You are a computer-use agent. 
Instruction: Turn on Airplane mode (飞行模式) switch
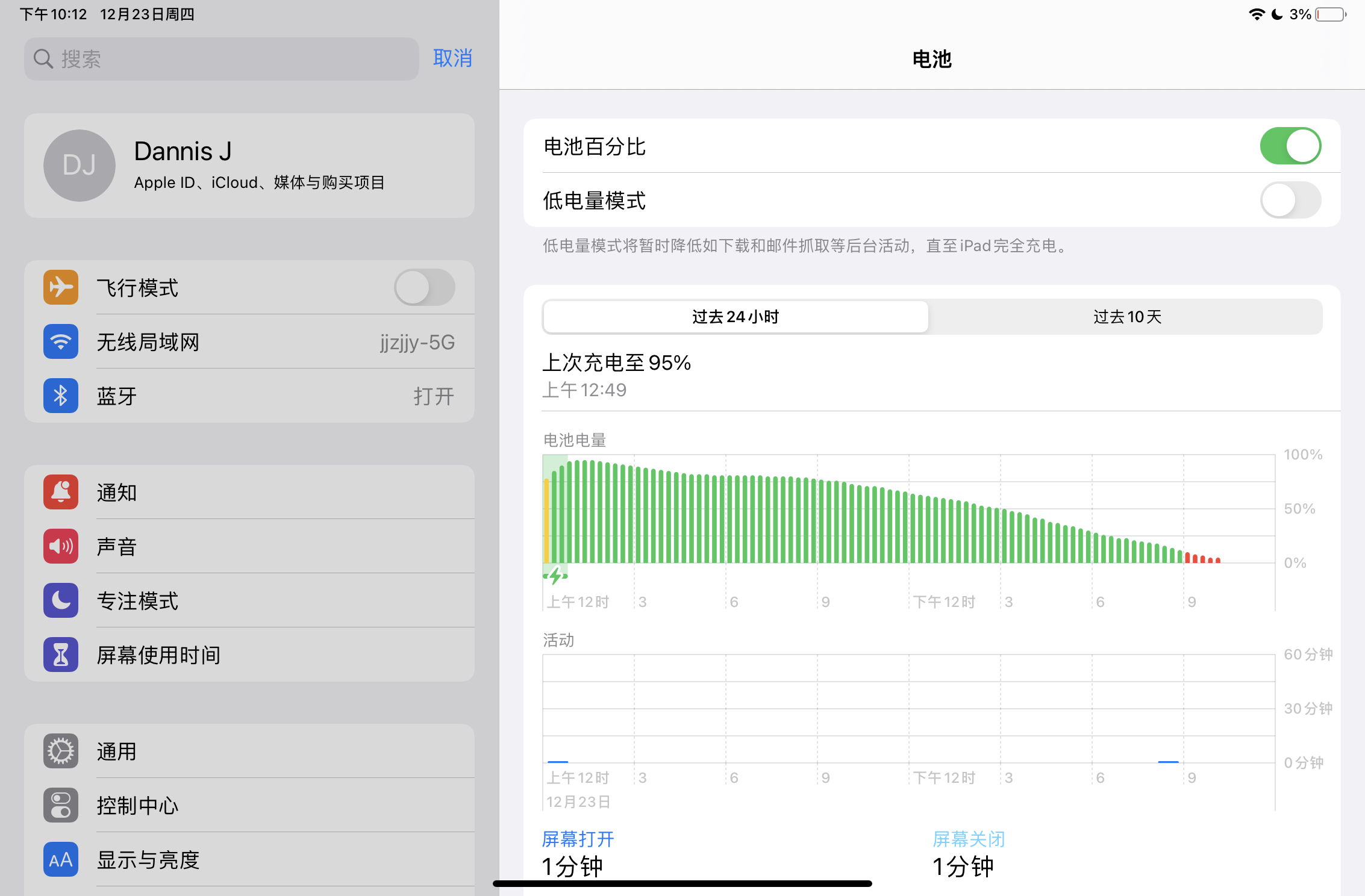(x=424, y=287)
